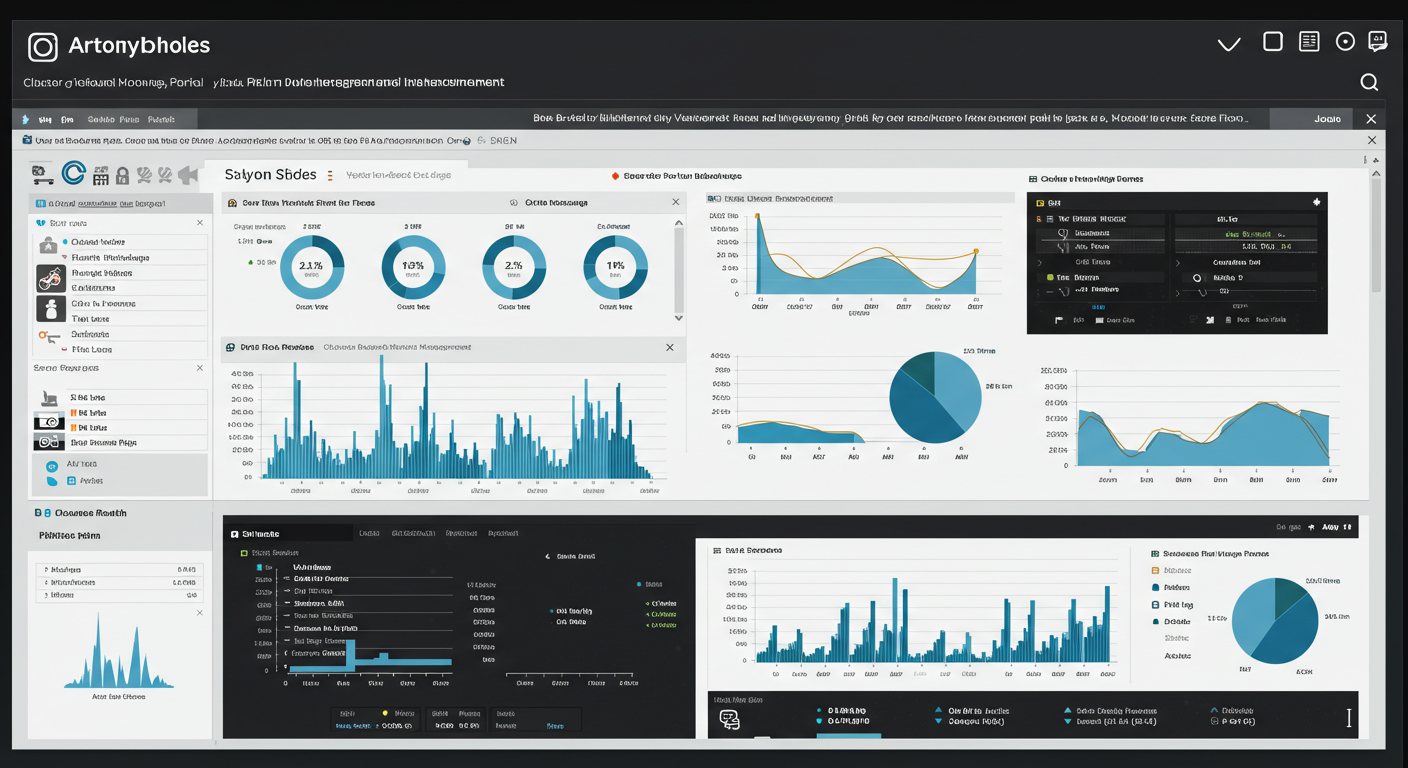Select the padlock icon in the toolbar
Image resolution: width=1408 pixels, height=768 pixels.
point(122,176)
